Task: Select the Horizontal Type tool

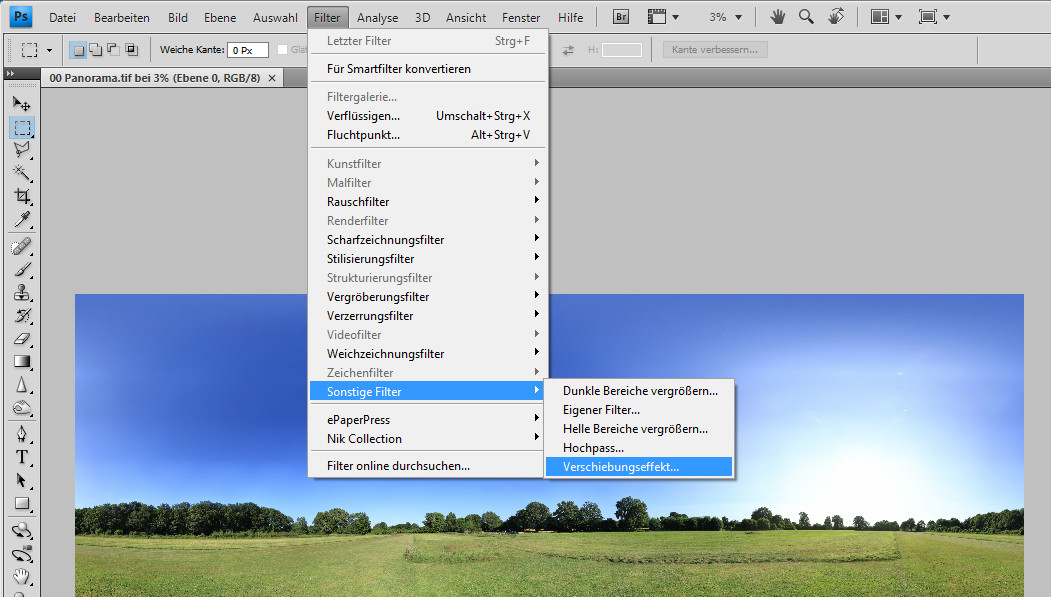Action: [22, 457]
